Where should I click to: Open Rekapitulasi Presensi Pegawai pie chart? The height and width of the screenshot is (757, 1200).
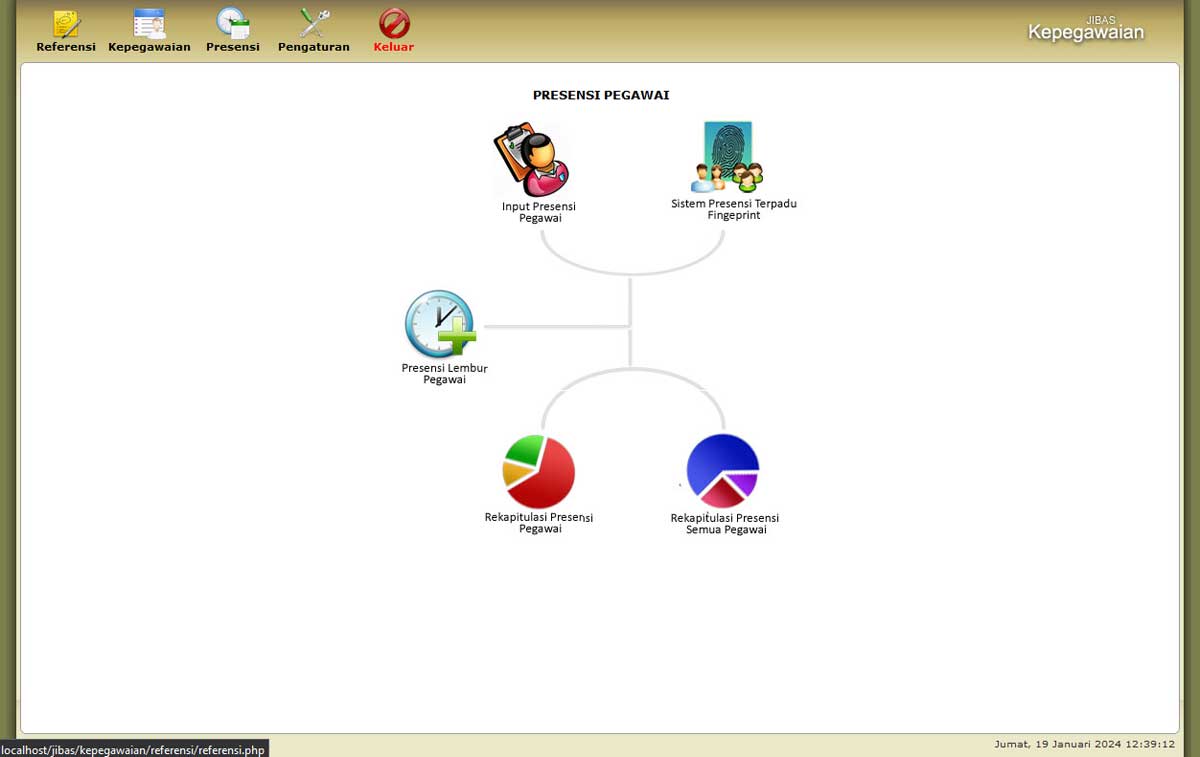pyautogui.click(x=539, y=471)
